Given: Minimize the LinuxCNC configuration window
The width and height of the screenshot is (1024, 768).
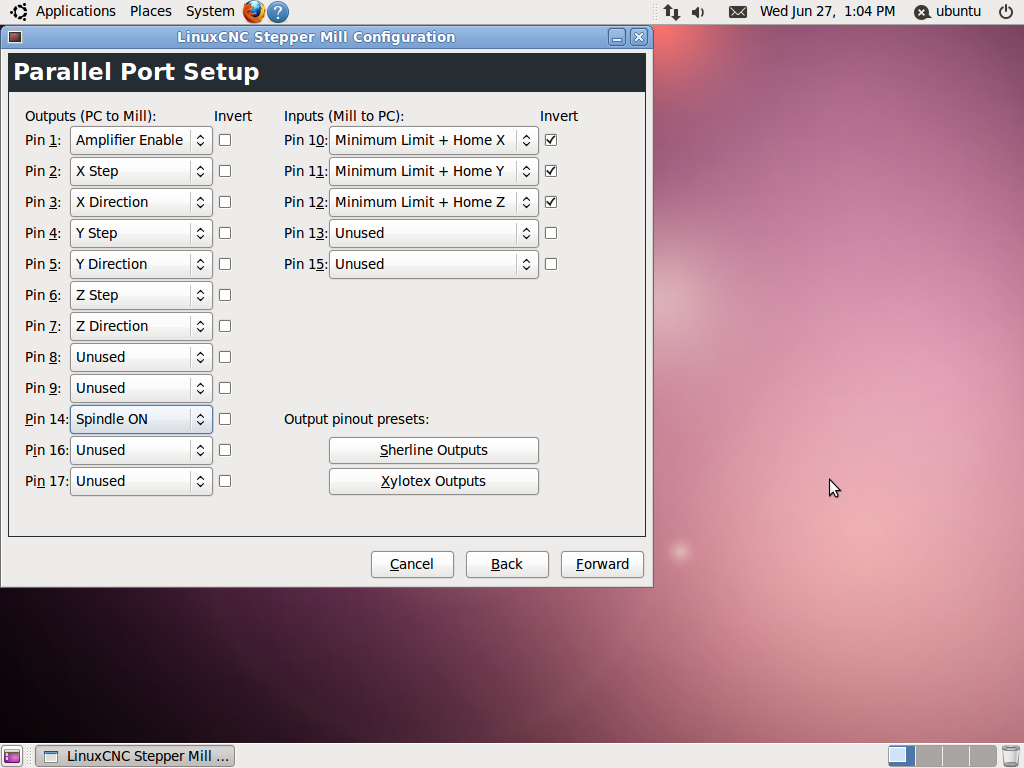Looking at the screenshot, I should click(x=616, y=37).
